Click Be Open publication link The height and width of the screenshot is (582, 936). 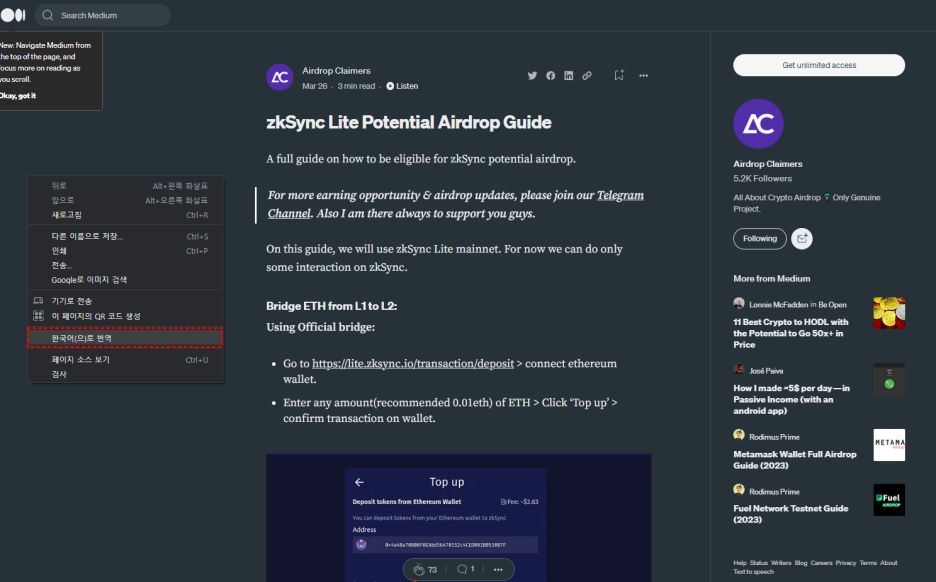click(x=832, y=304)
